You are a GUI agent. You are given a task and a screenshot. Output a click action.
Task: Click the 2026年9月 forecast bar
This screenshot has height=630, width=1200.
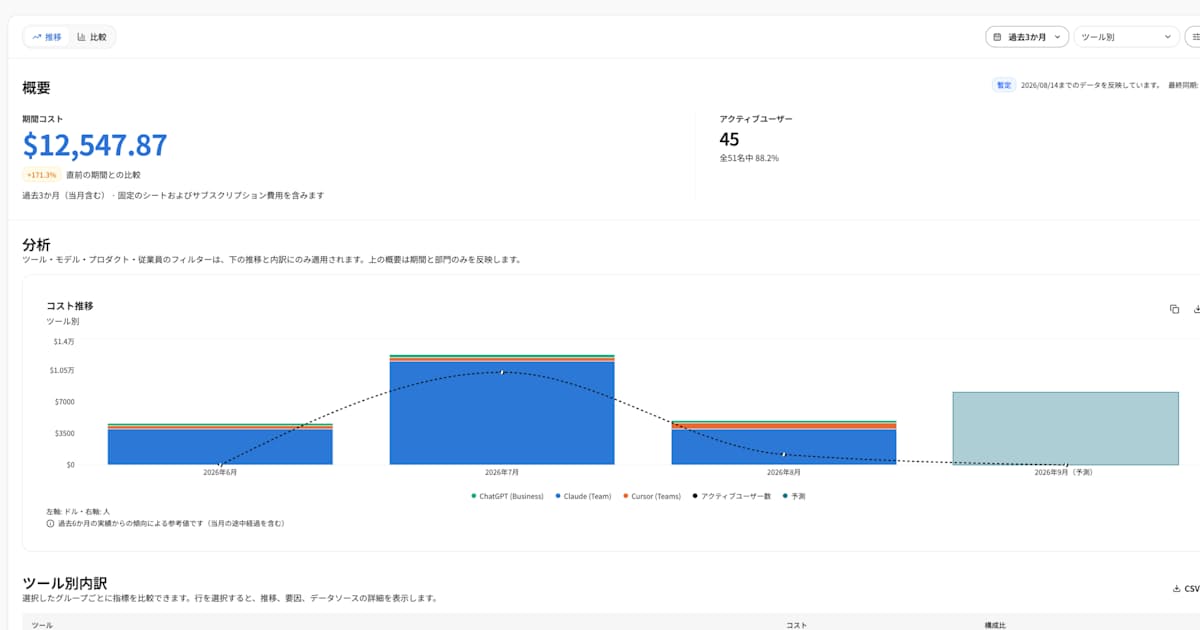(x=1066, y=428)
